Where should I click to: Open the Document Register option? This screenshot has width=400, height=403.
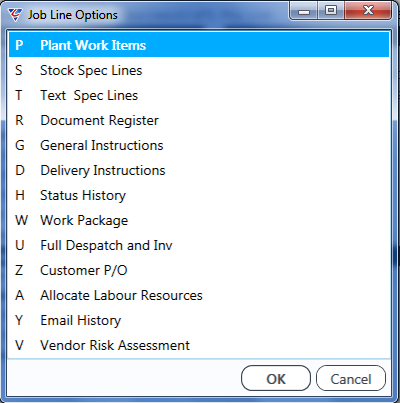click(199, 120)
